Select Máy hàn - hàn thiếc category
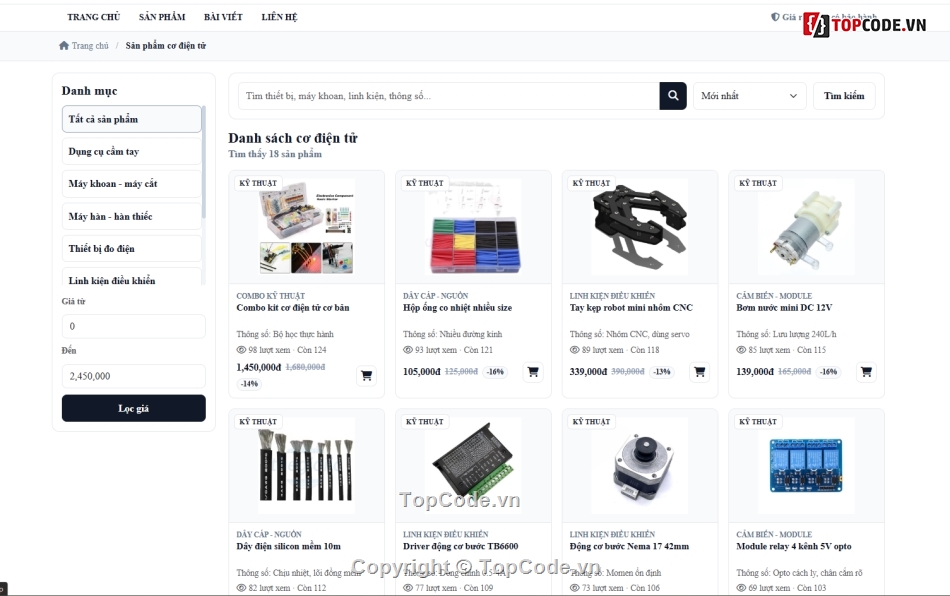The image size is (950, 596). (x=131, y=216)
